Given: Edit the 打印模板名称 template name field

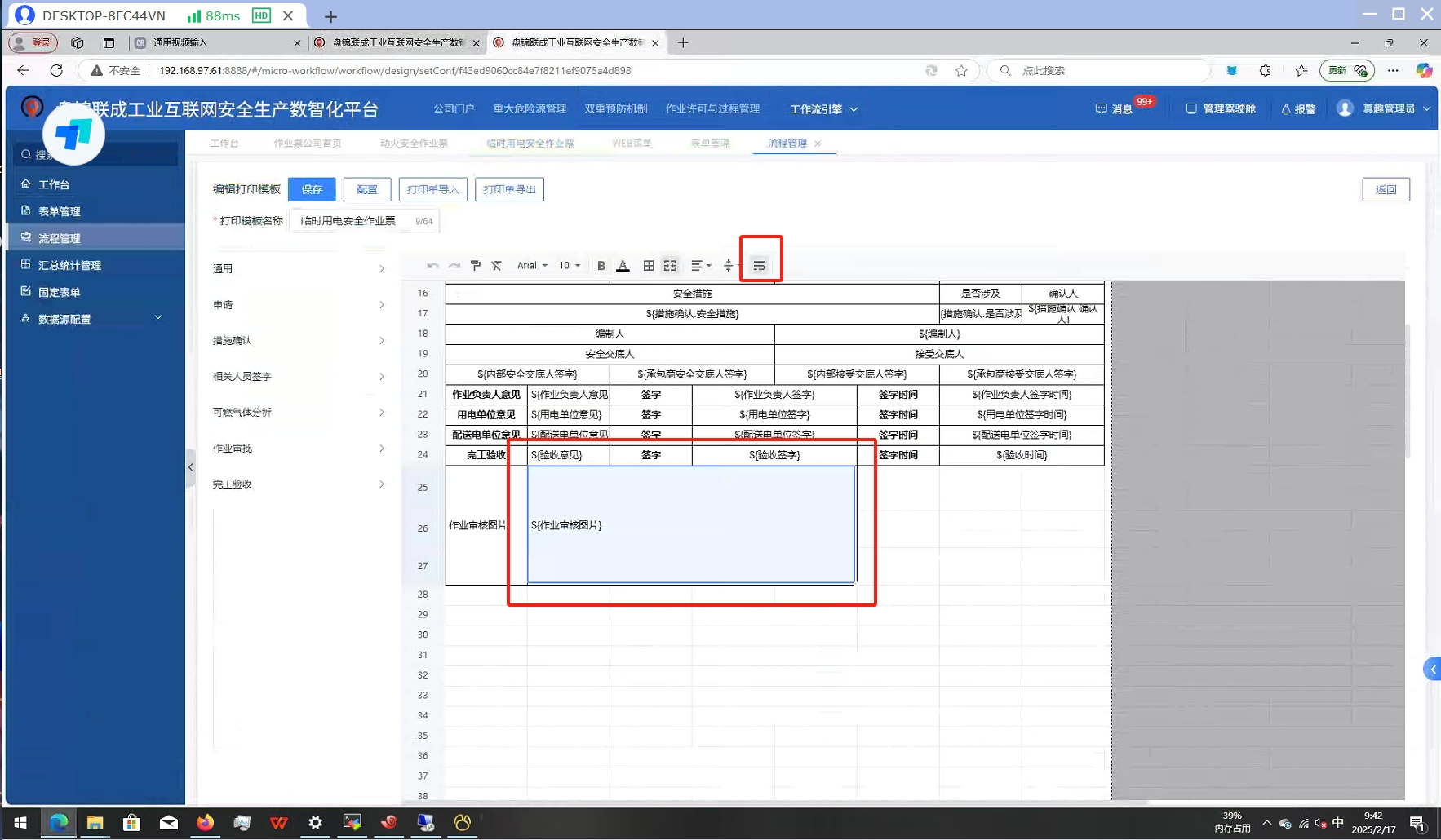Looking at the screenshot, I should click(x=363, y=221).
